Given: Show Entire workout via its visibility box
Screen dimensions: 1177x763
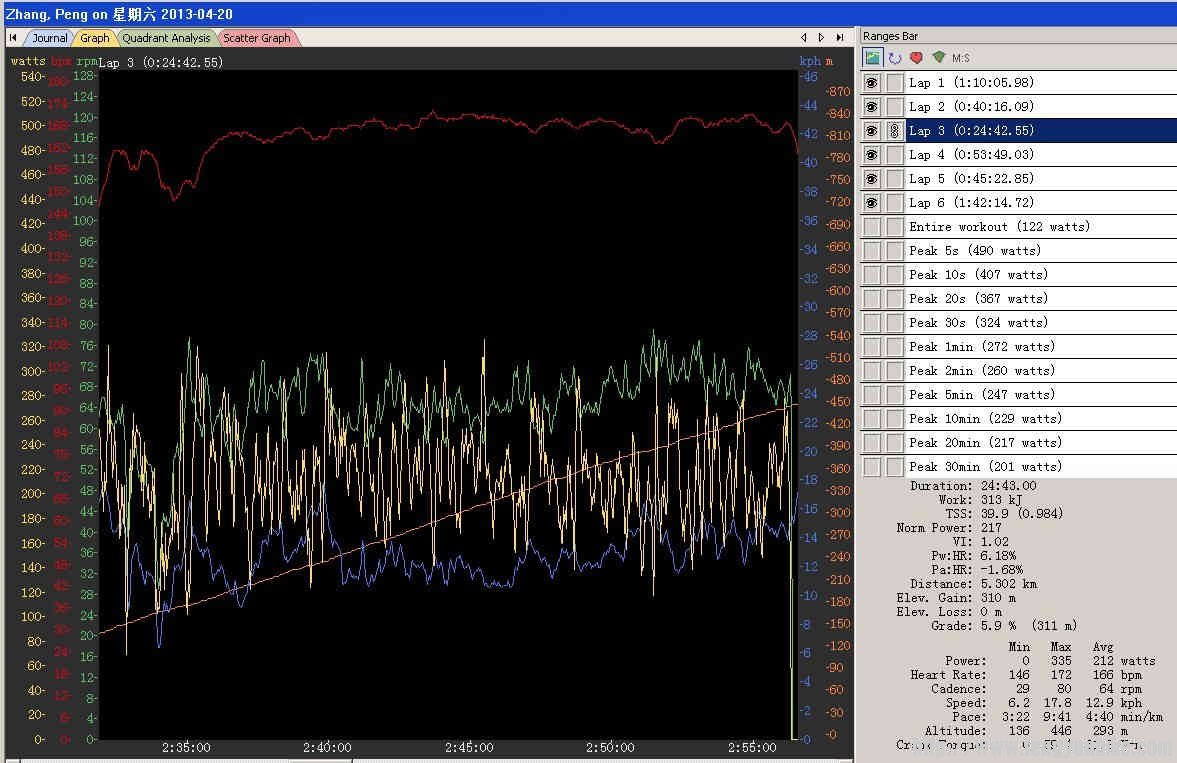Looking at the screenshot, I should pos(872,227).
